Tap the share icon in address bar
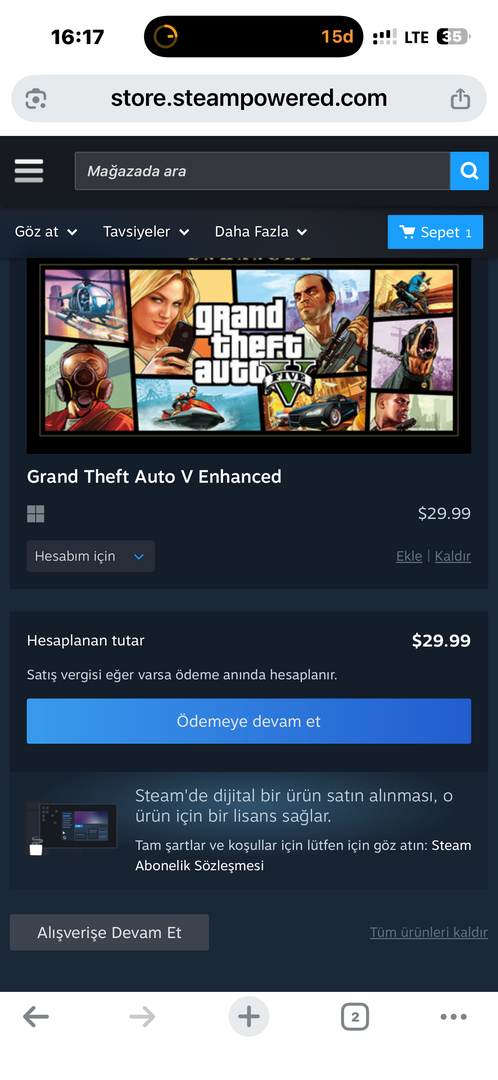498x1080 pixels. tap(460, 99)
